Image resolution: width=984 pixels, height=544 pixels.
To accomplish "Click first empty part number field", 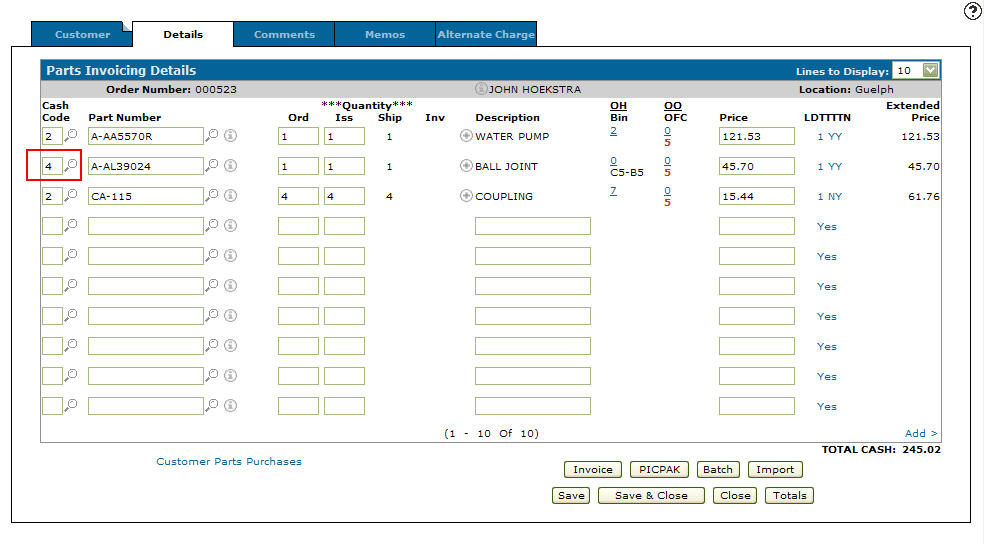I will click(146, 226).
